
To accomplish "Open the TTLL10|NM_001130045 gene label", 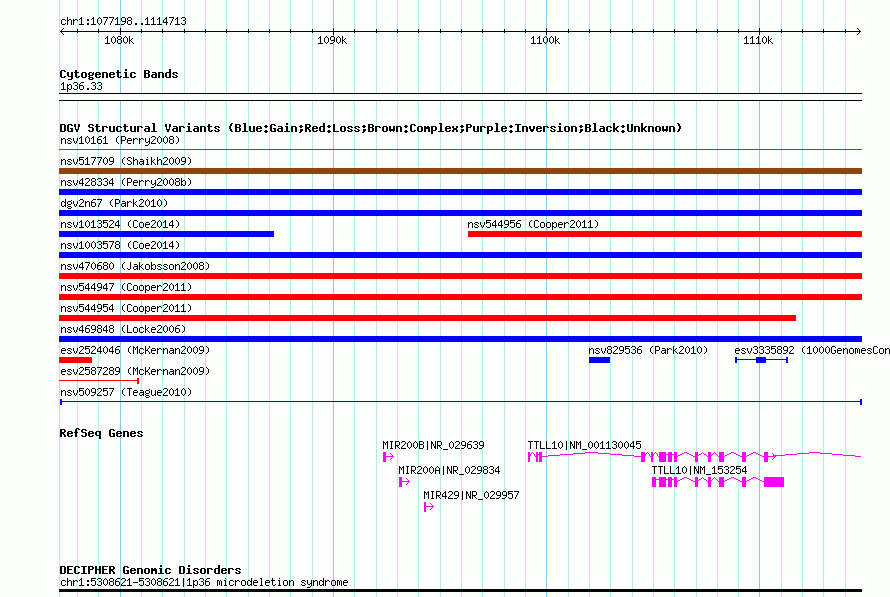I will tap(585, 445).
